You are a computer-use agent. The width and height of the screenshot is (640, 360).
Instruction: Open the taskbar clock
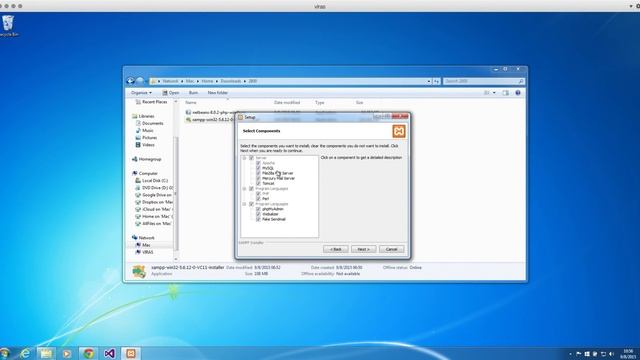pos(629,353)
